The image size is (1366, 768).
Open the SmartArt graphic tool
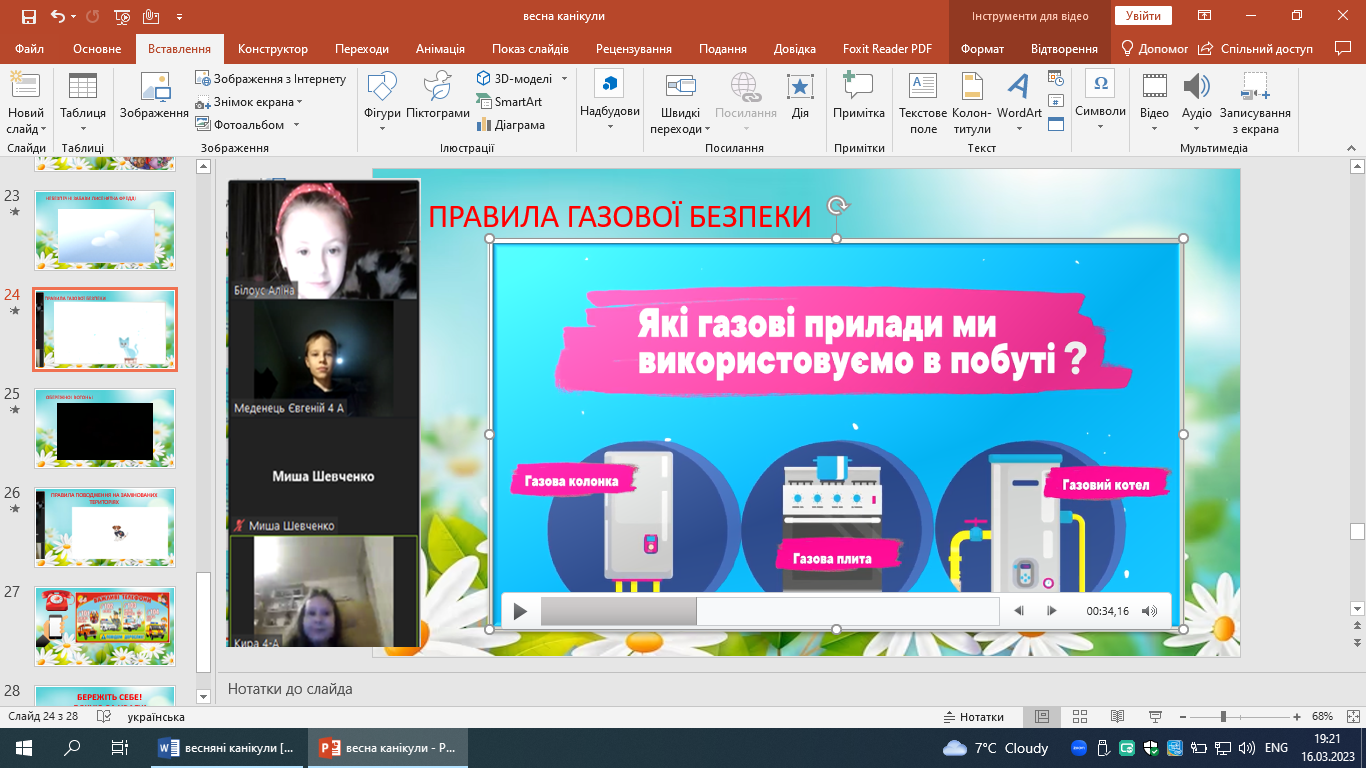(x=510, y=102)
